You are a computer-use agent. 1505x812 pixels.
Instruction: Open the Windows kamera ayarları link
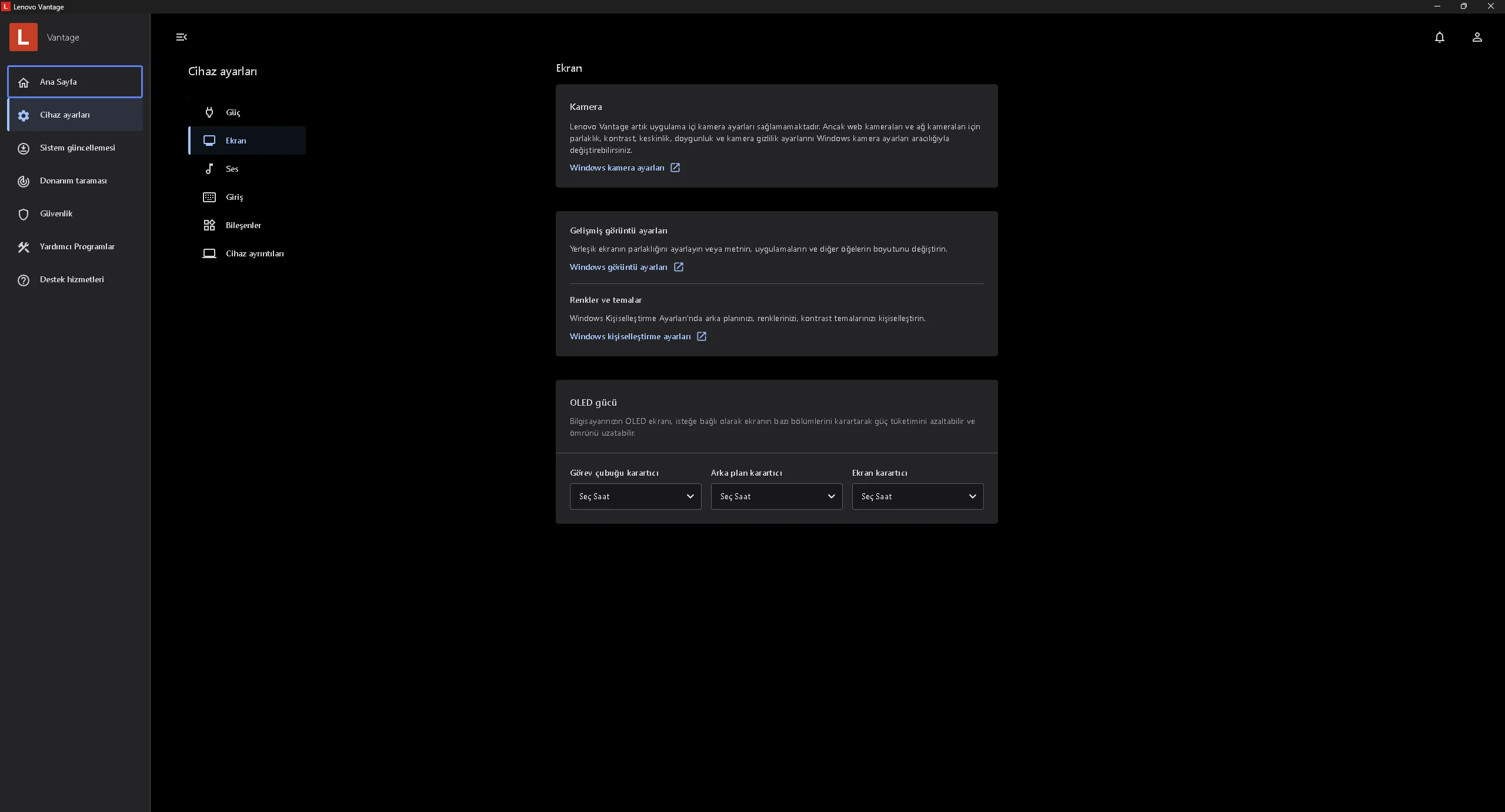616,168
